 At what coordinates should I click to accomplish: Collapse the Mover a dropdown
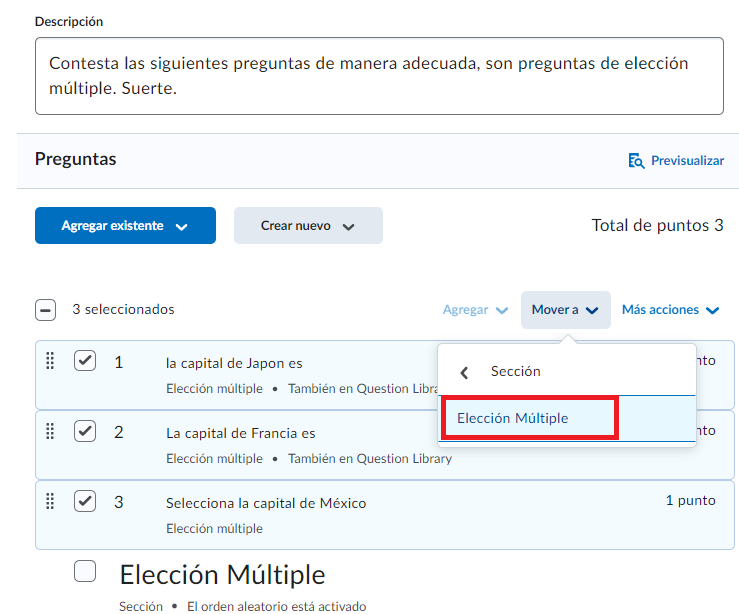(565, 310)
